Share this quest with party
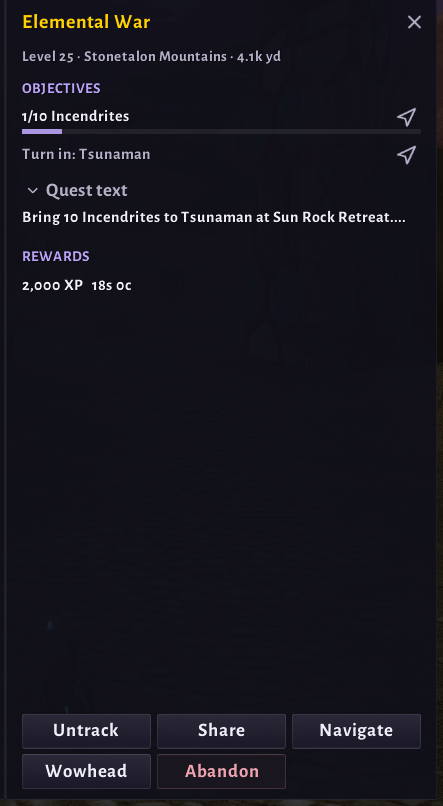This screenshot has width=443, height=806. (x=222, y=731)
